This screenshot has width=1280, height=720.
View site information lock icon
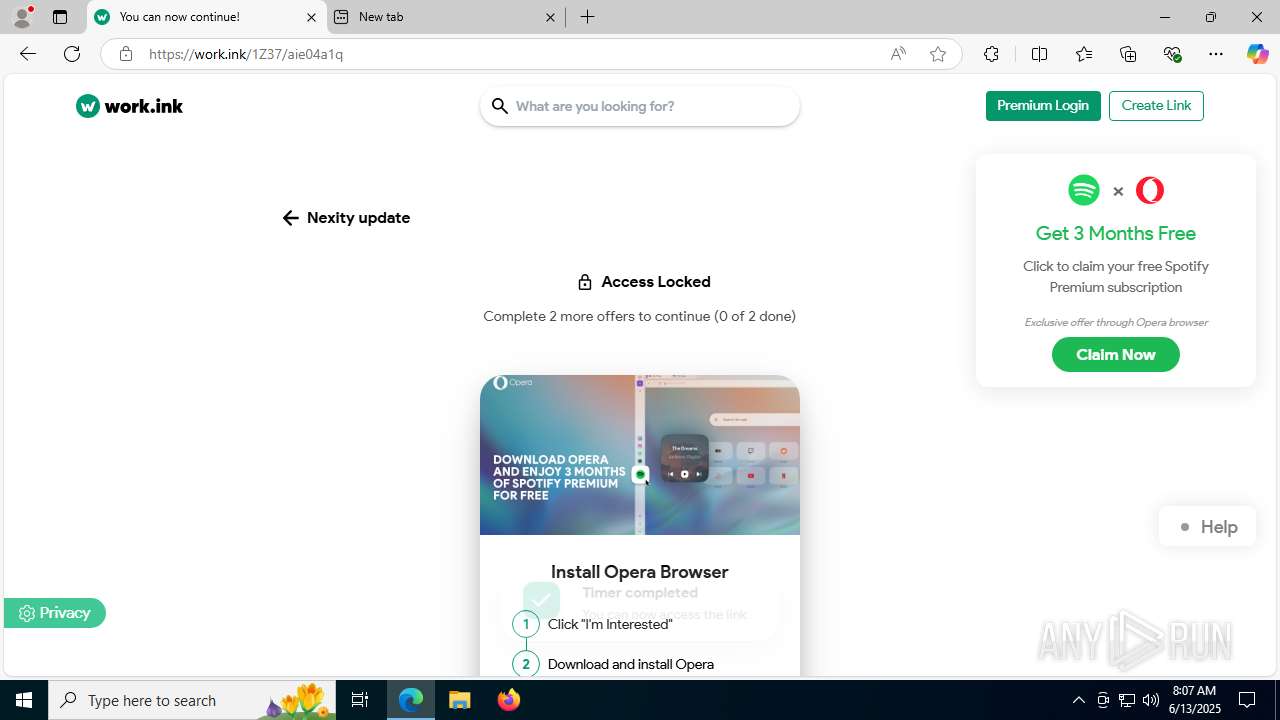[126, 54]
